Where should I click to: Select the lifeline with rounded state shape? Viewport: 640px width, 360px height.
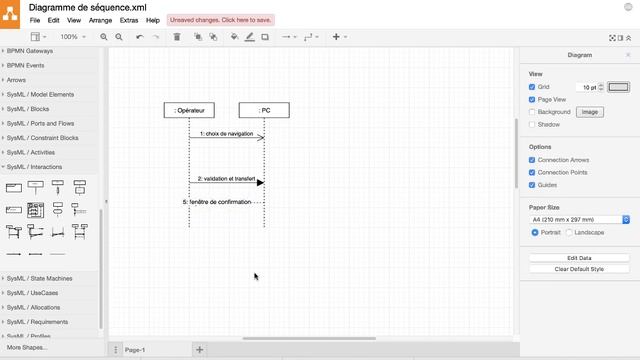click(x=58, y=209)
